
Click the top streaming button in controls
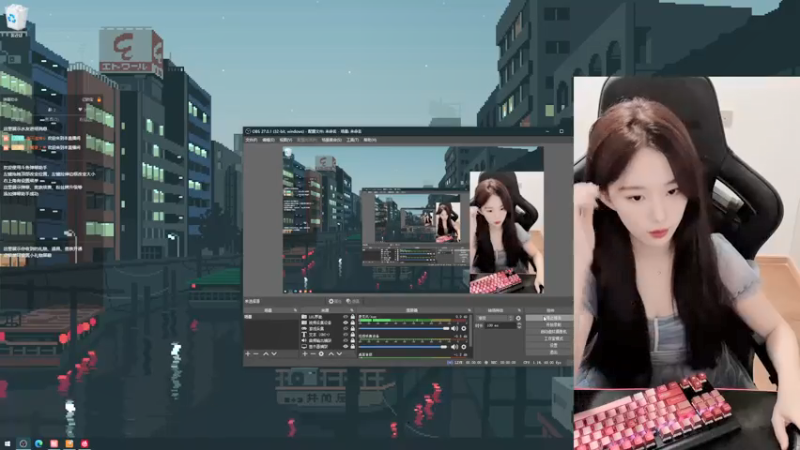click(549, 318)
